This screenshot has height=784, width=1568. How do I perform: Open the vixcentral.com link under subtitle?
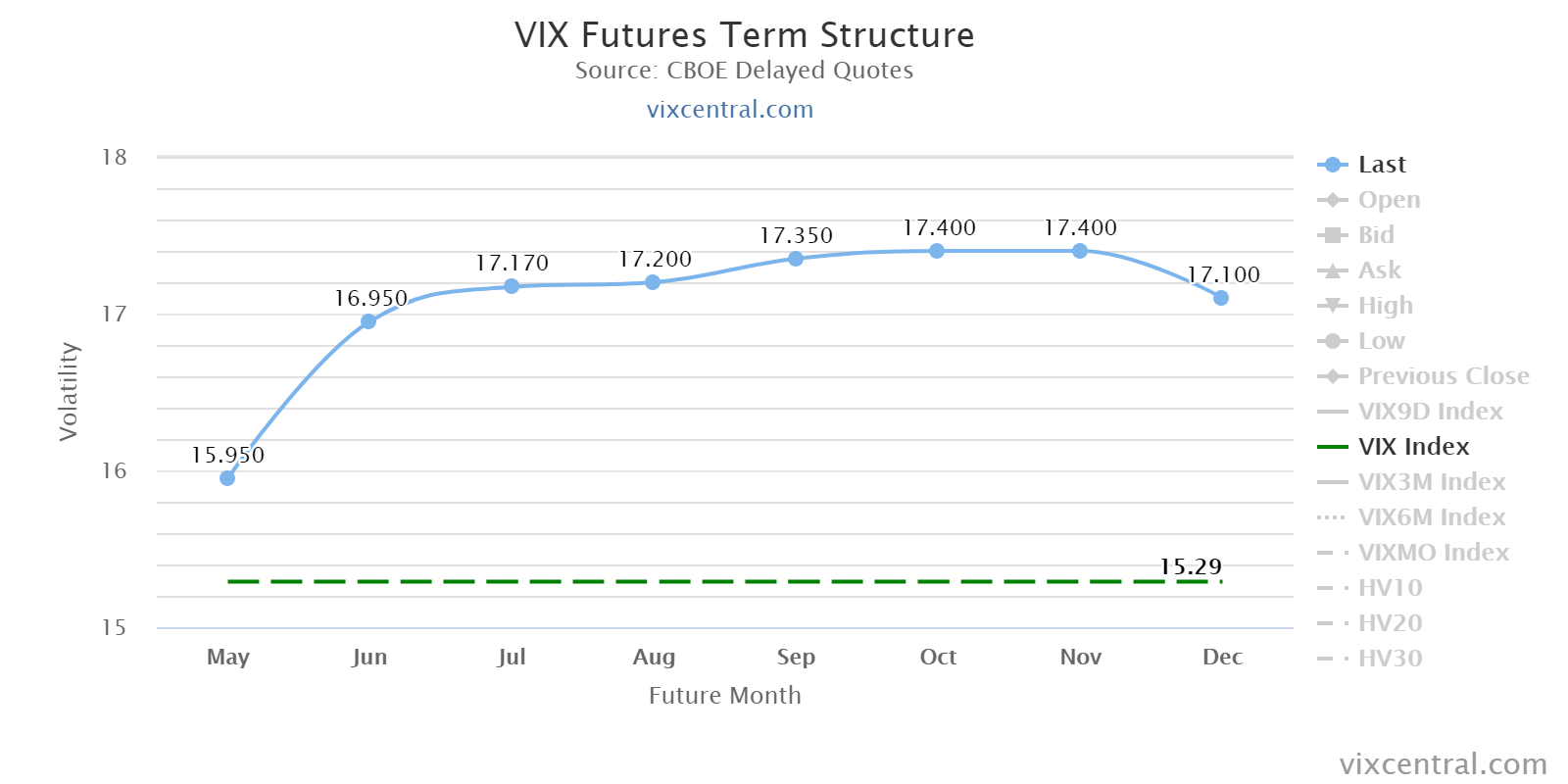(730, 109)
